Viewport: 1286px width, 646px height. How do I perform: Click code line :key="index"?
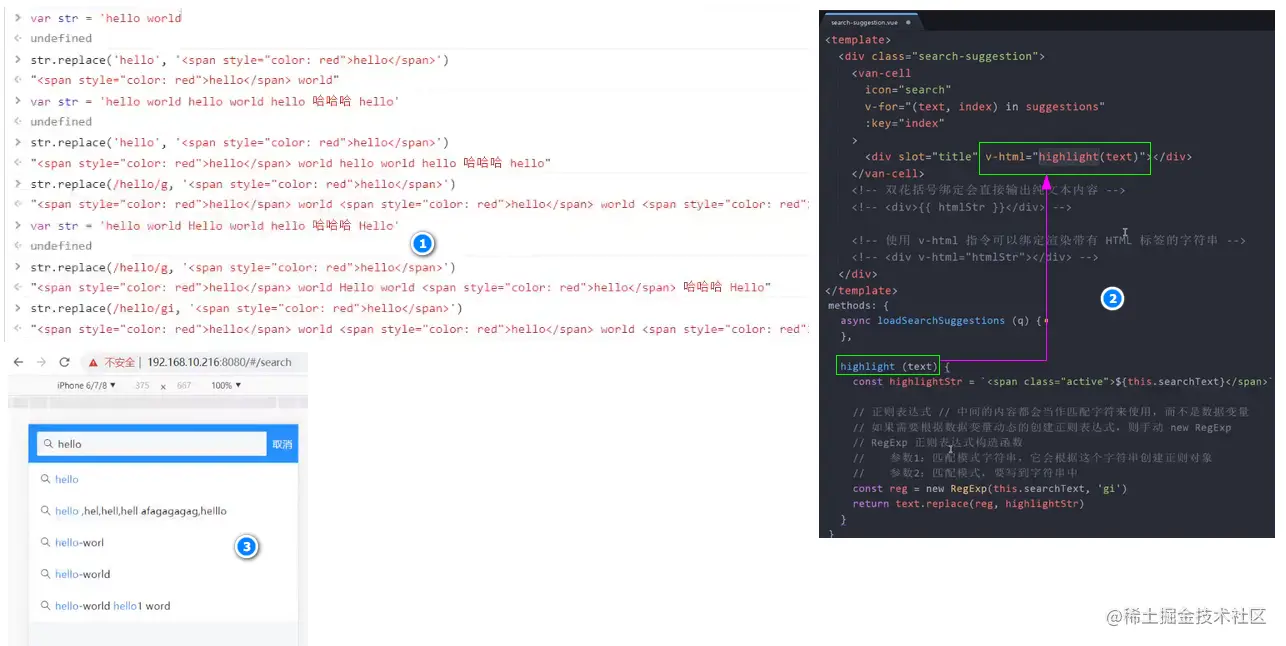(904, 123)
